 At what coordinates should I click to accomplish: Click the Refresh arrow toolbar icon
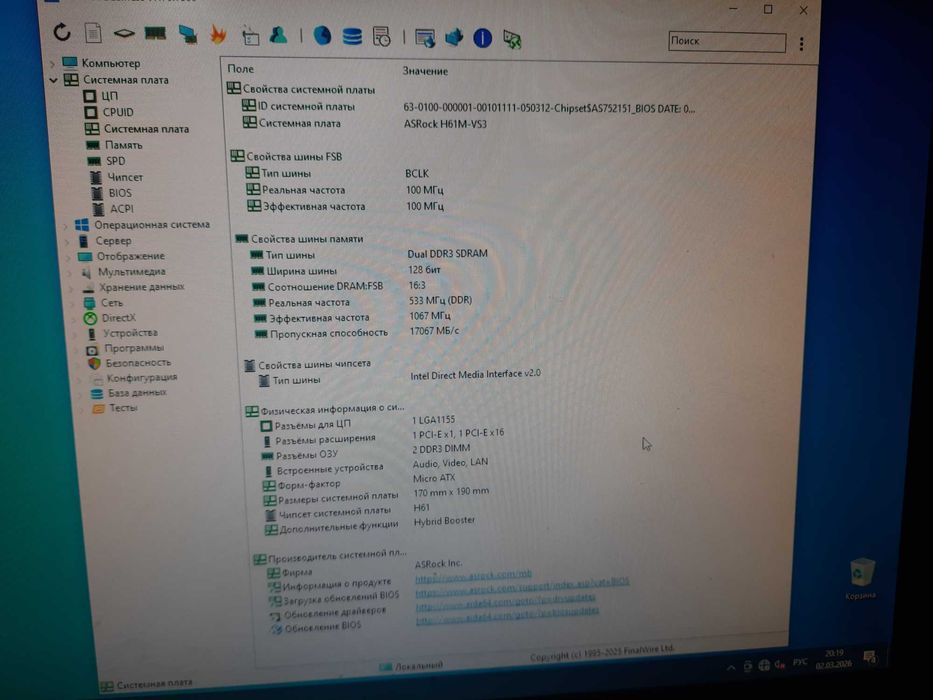click(62, 32)
